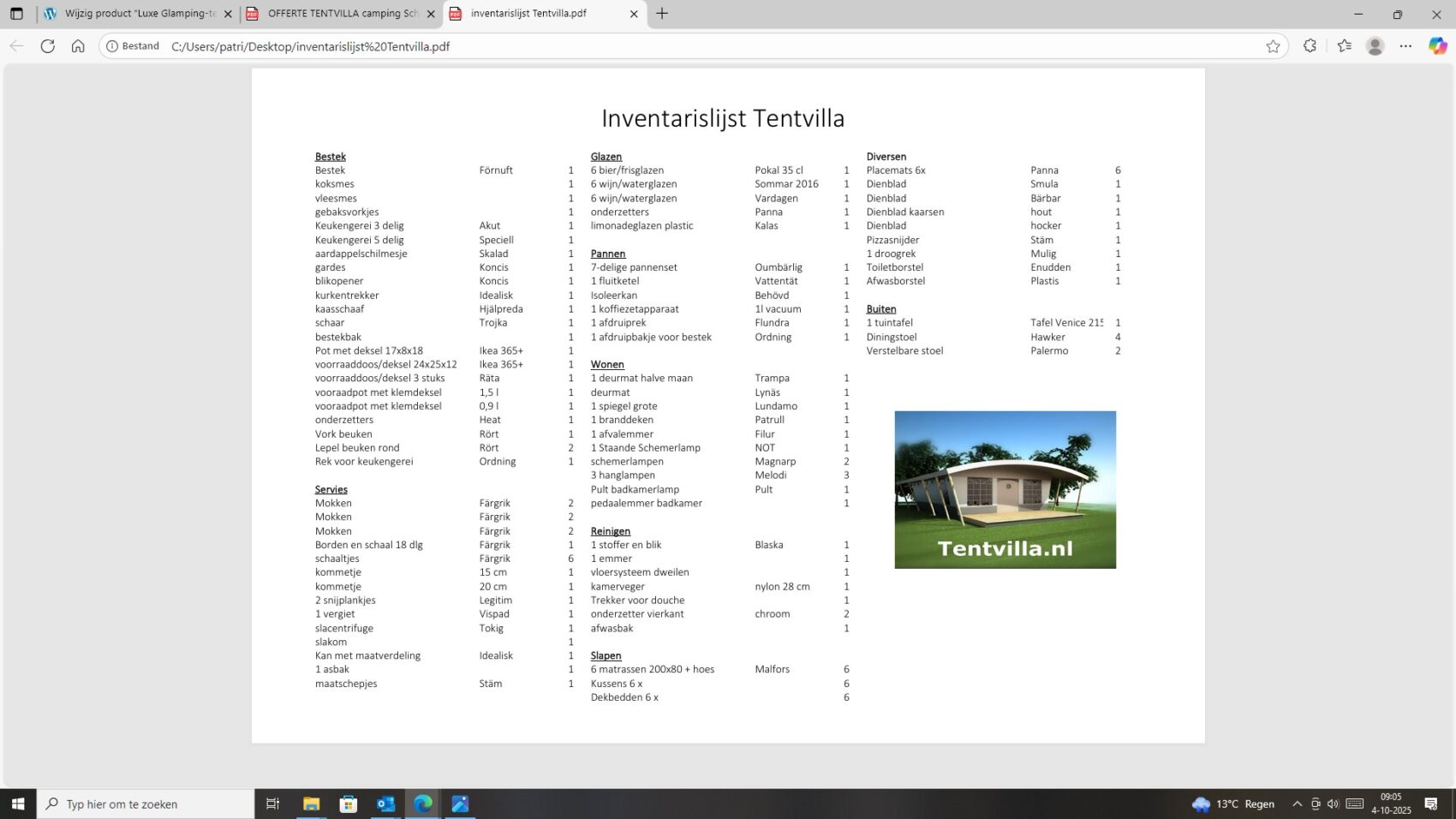Screen dimensions: 1456x819
Task: Open Settings and more ellipsis menu
Action: click(1405, 46)
